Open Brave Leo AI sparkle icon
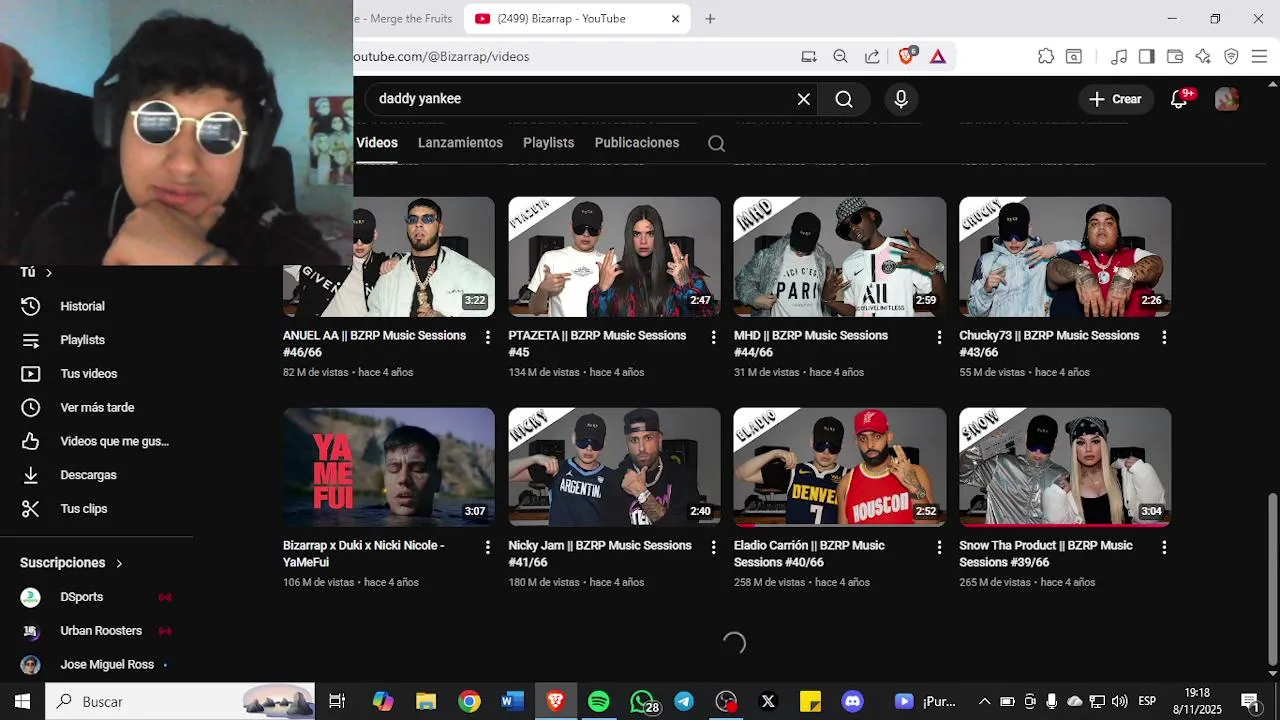Image resolution: width=1280 pixels, height=720 pixels. click(x=1203, y=57)
